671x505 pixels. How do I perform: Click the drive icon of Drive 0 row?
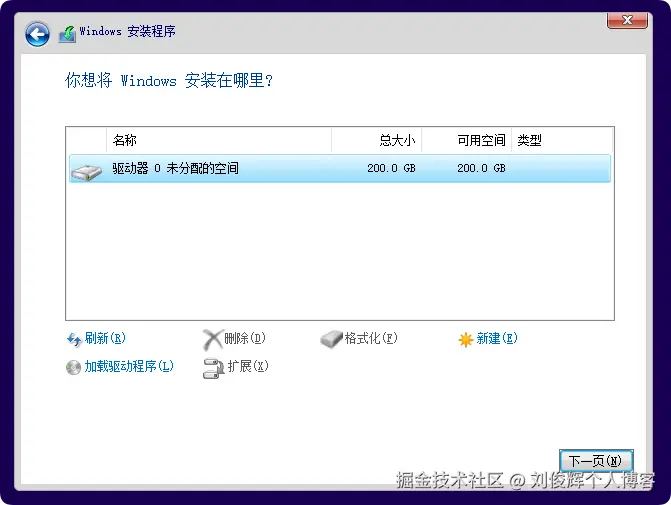[x=86, y=172]
